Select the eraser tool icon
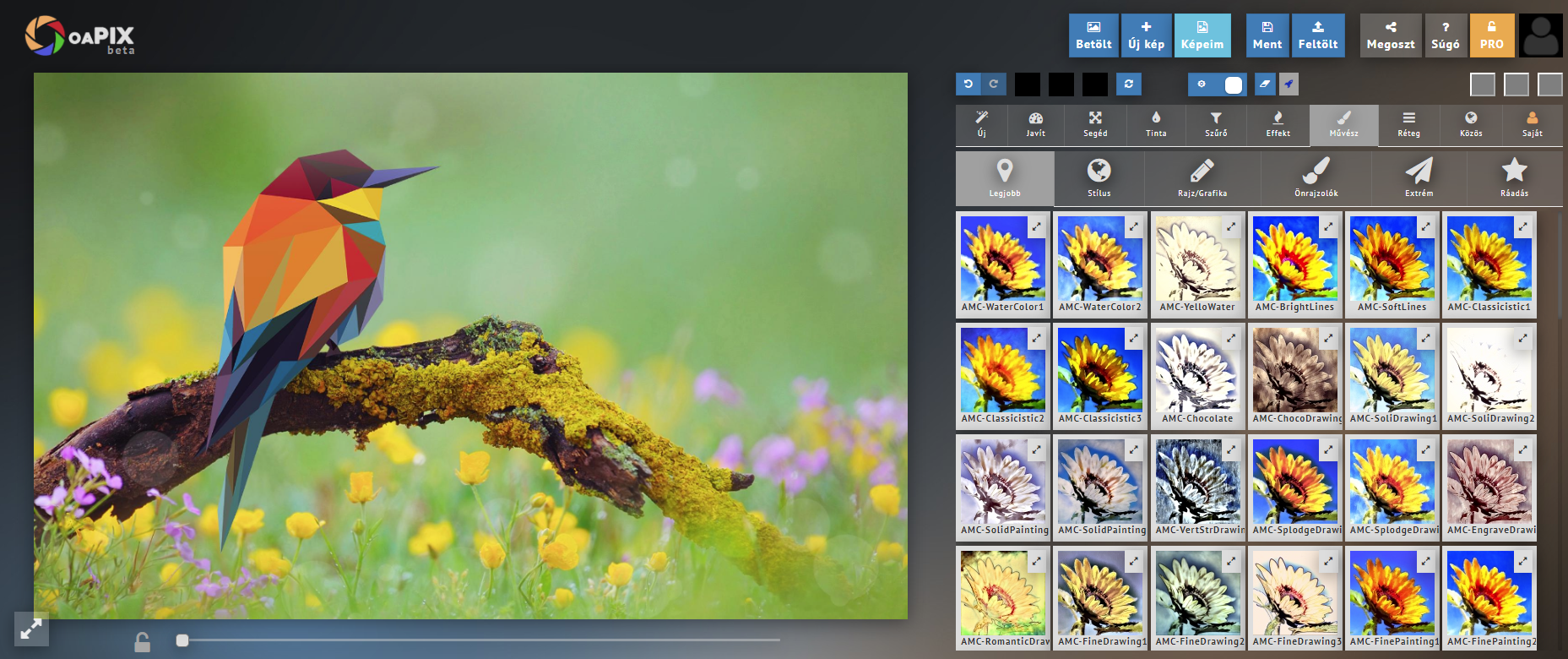 1264,84
